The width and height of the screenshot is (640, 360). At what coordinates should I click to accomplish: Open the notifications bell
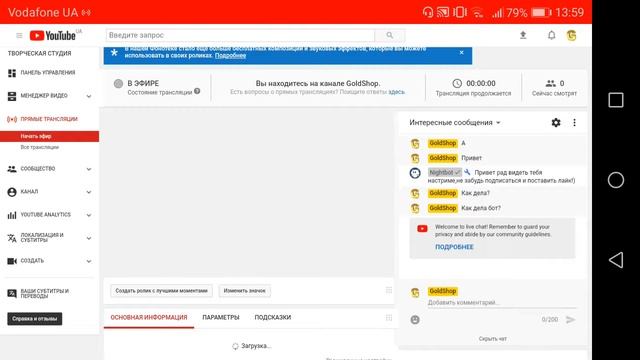tap(551, 36)
